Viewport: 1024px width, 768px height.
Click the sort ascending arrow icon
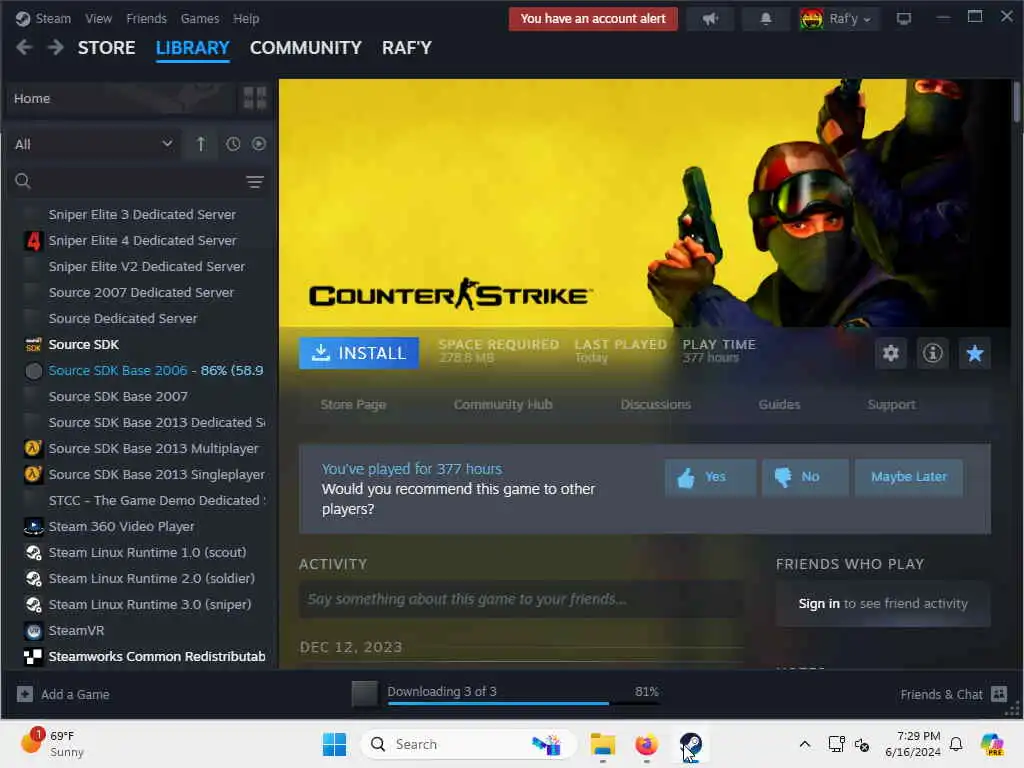200,144
